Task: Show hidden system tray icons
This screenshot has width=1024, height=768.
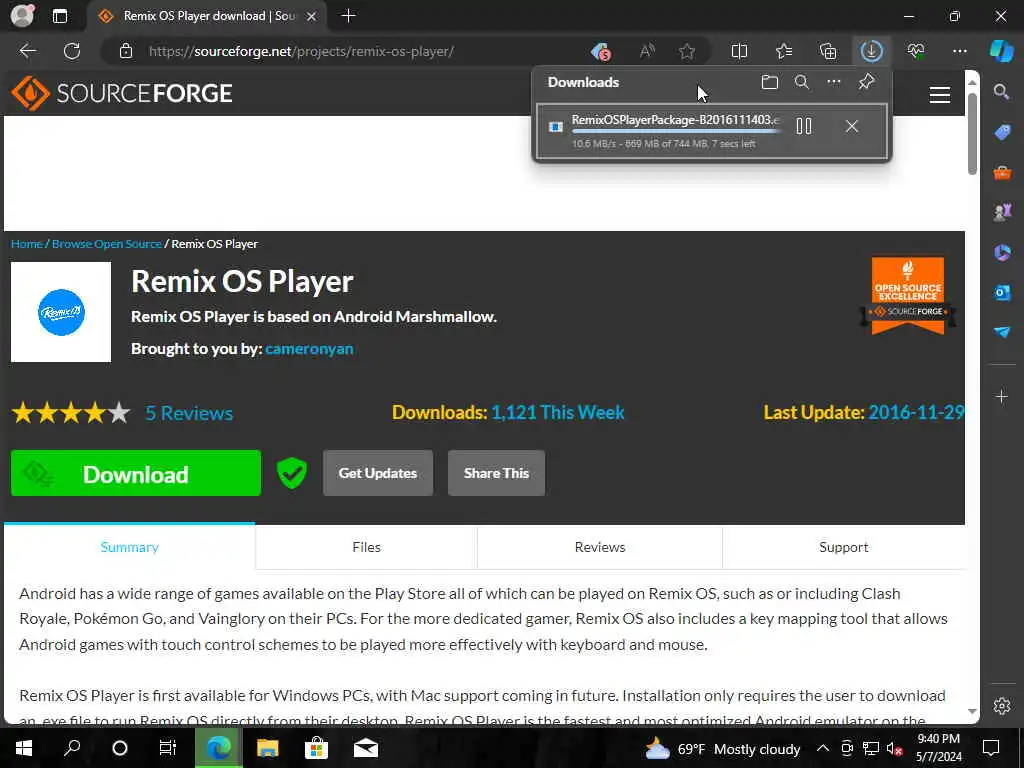Action: coord(823,748)
